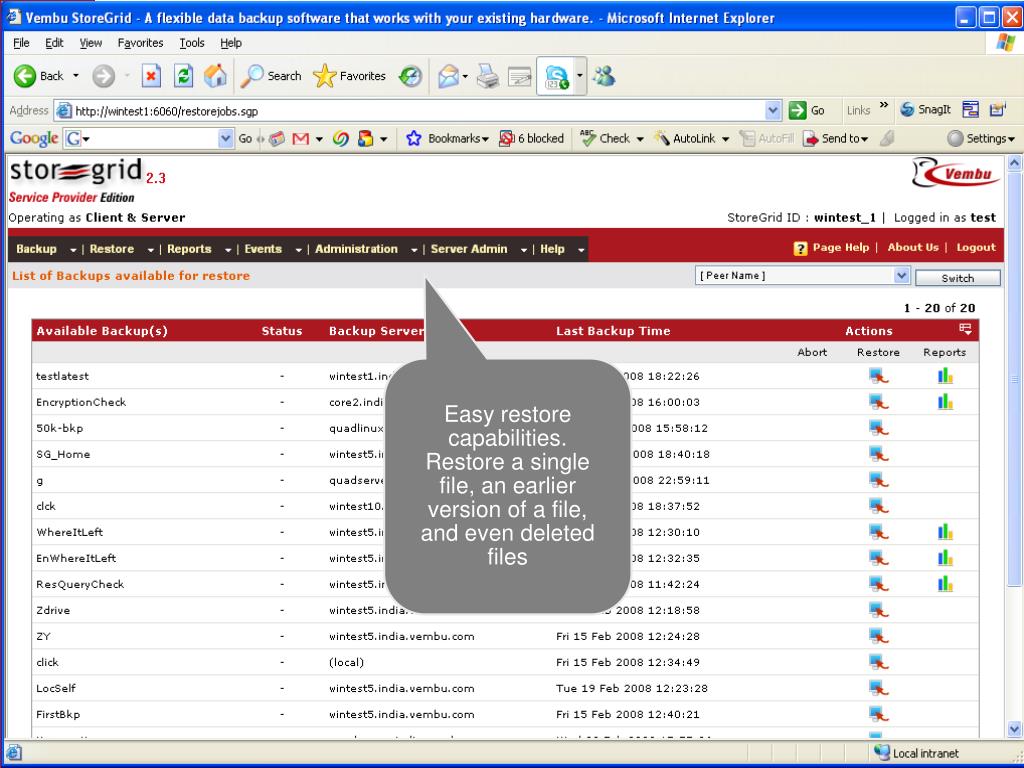Click the SnagIt toolbar icon

926,110
